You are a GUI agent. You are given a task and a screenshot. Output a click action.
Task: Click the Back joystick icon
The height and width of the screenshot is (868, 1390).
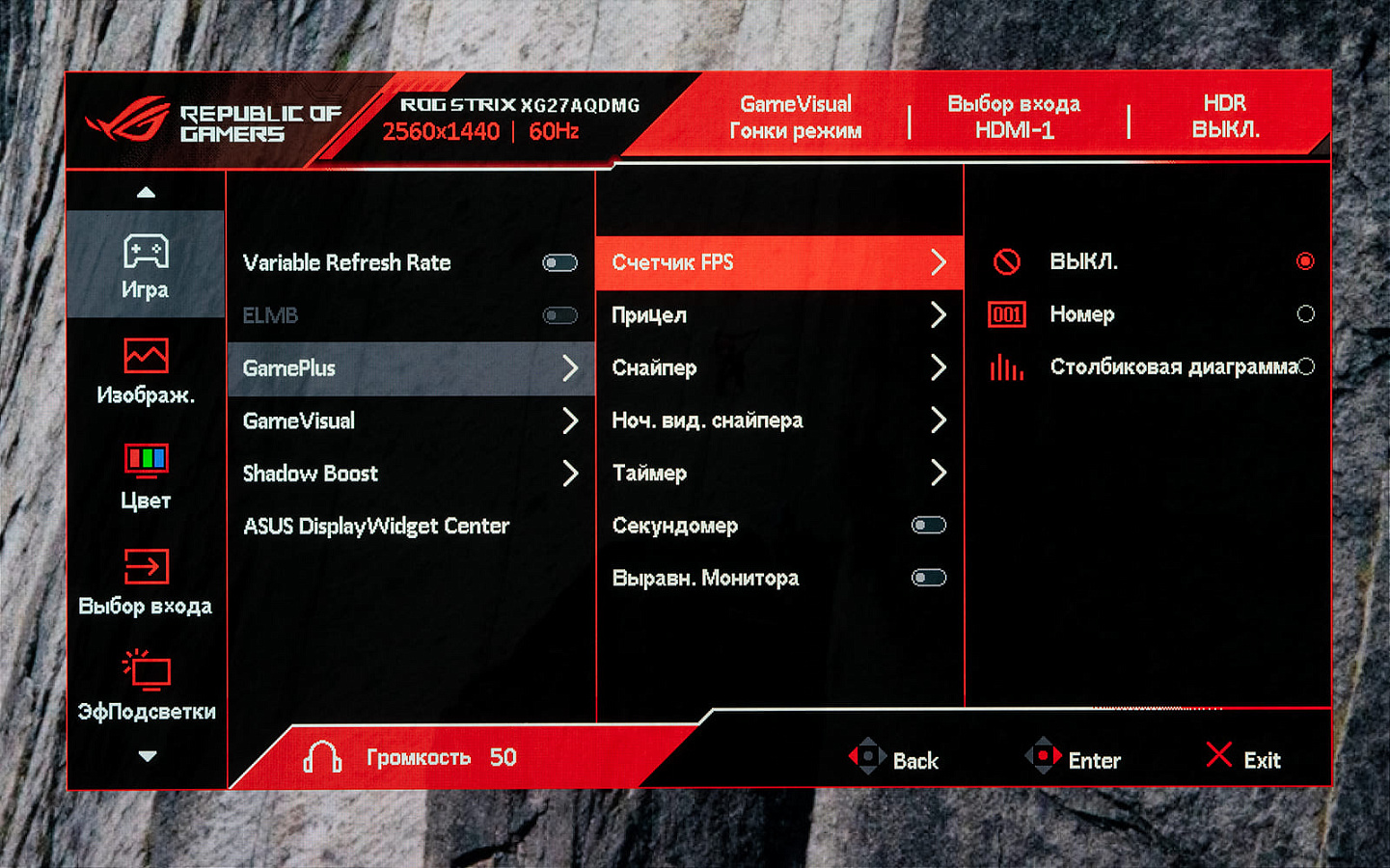(x=867, y=757)
